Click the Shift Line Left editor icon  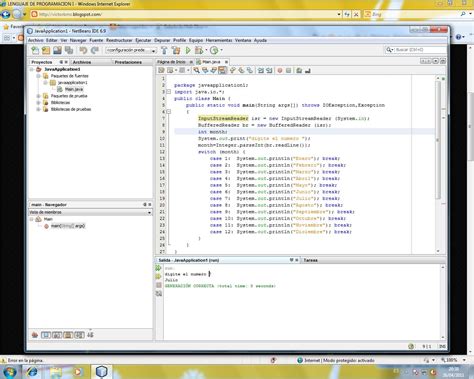(x=261, y=70)
